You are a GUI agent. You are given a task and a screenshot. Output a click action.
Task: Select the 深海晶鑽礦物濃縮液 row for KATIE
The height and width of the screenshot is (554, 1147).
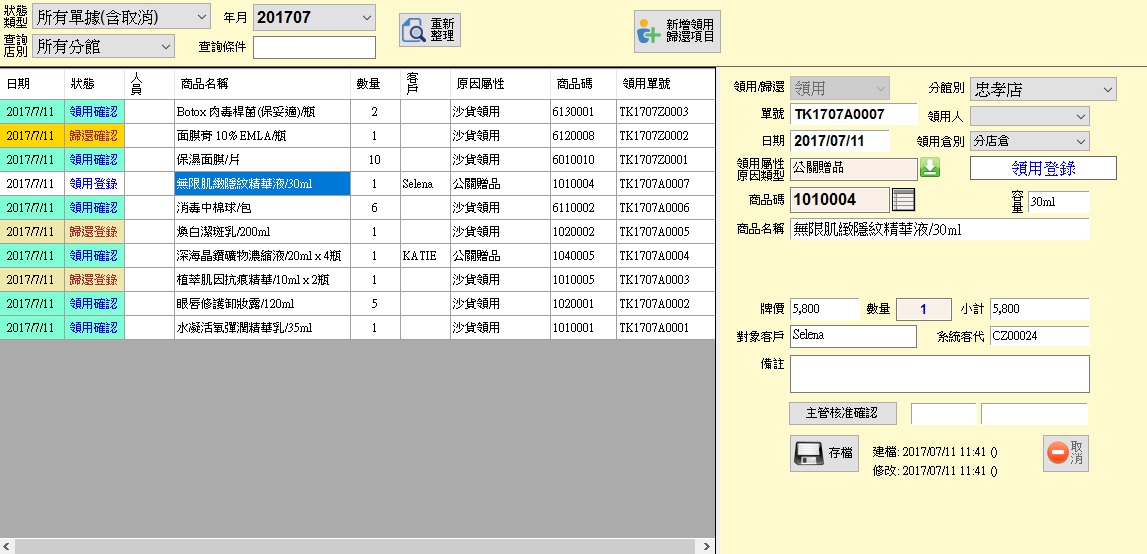tap(260, 255)
